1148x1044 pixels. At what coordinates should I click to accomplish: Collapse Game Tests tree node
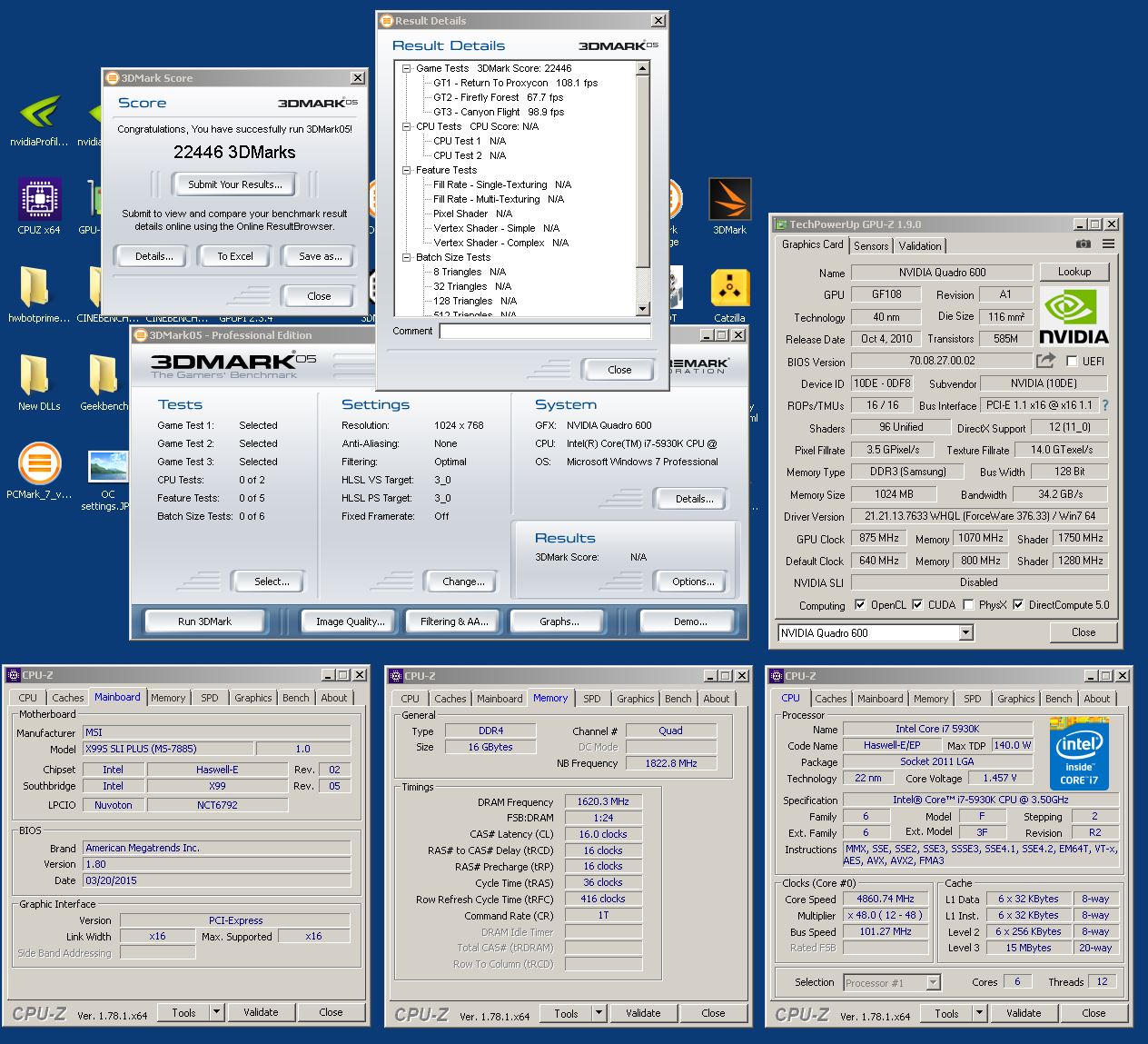click(407, 68)
